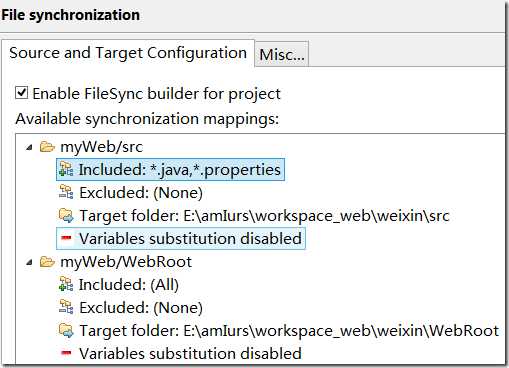This screenshot has height=368, width=509.
Task: Select the myWeb/WebRoot mapping label
Action: [126, 262]
